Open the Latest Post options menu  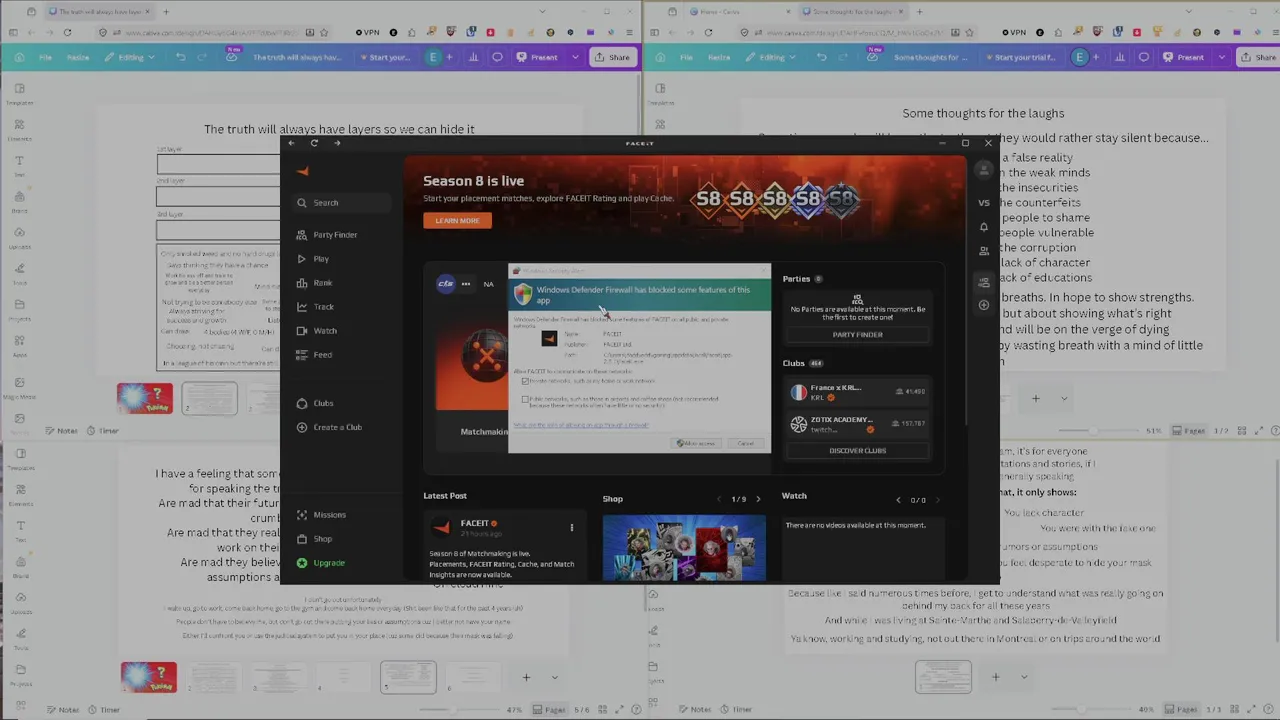(x=572, y=527)
